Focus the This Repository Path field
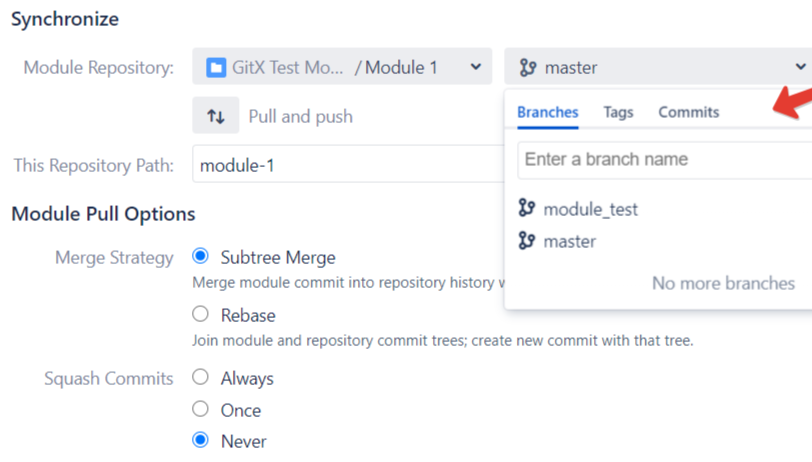 [345, 165]
